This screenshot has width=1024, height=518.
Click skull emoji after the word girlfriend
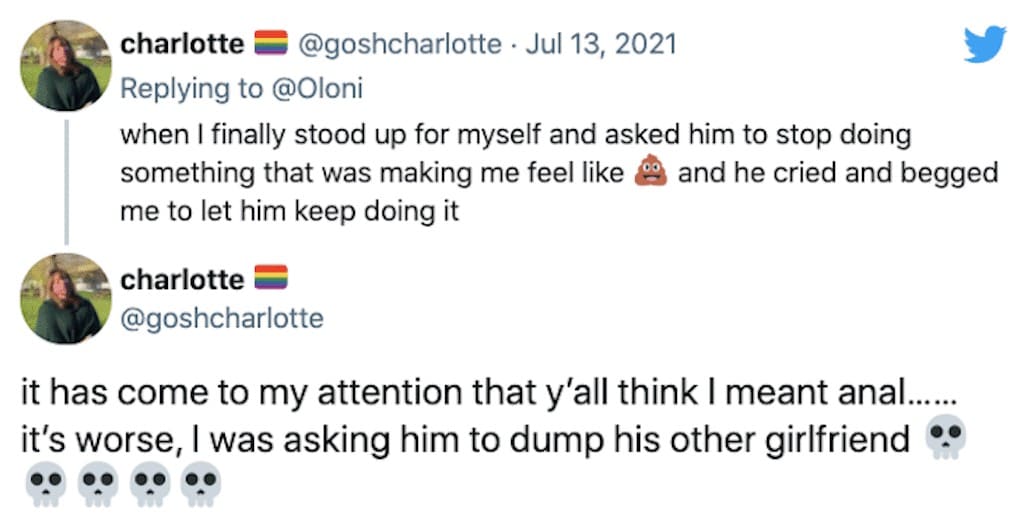946,440
